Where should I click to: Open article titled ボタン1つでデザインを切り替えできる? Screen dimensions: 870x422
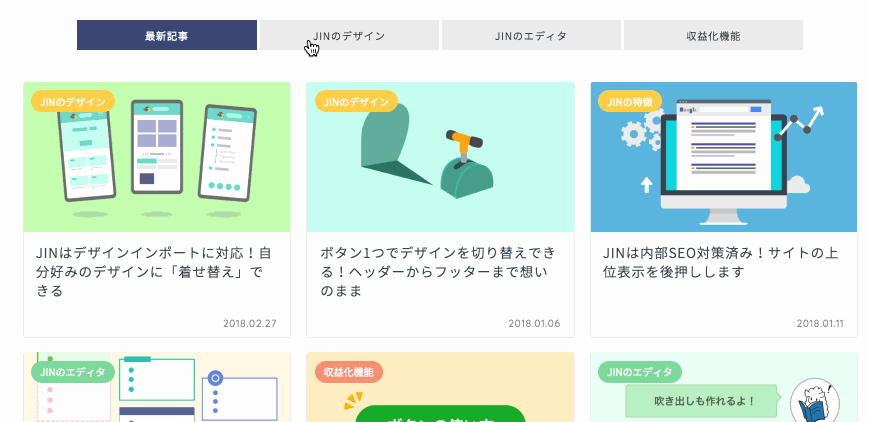[437, 272]
